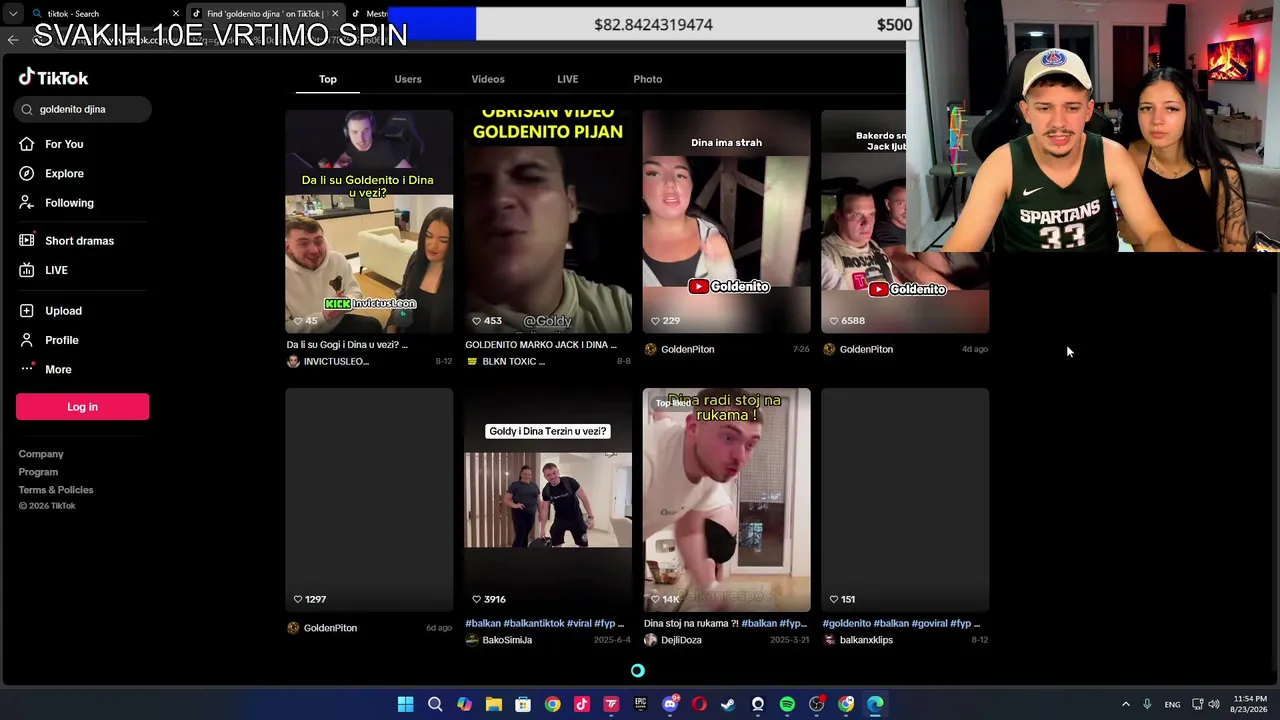Open Microsoft Store from taskbar

[x=523, y=704]
